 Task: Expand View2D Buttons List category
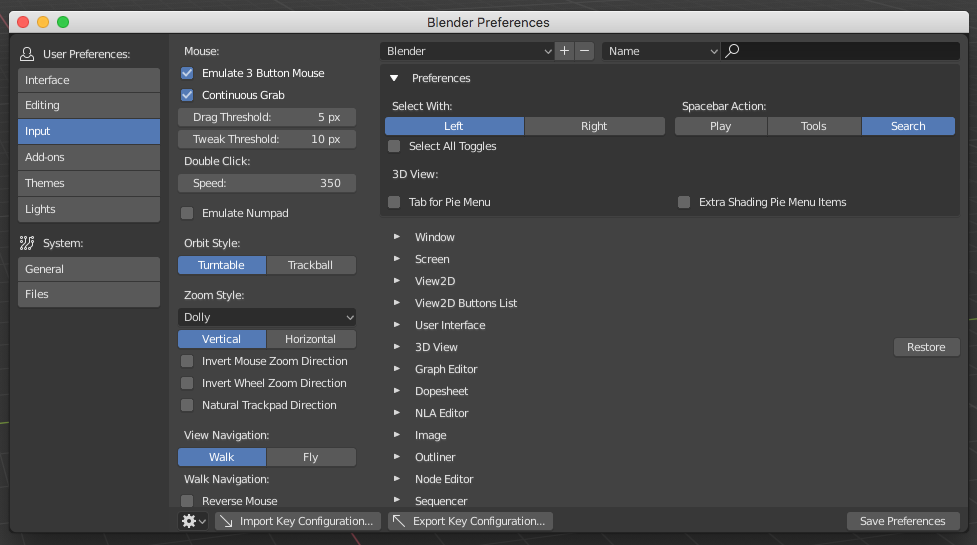click(x=396, y=303)
